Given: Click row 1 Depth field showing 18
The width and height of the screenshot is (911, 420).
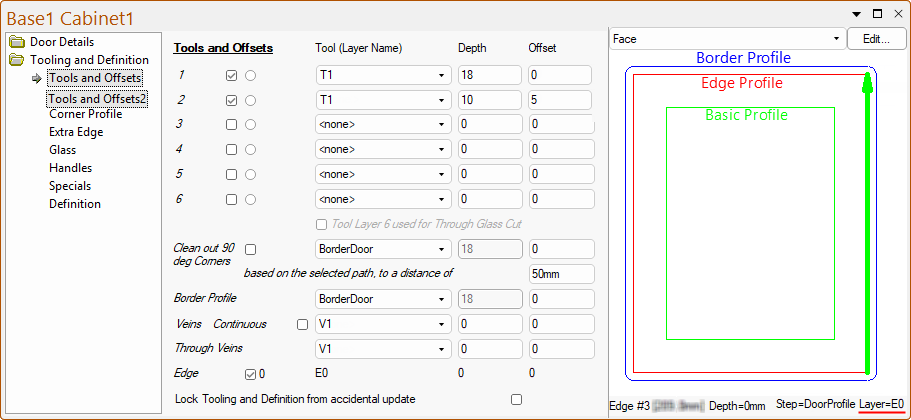Looking at the screenshot, I should click(x=490, y=76).
